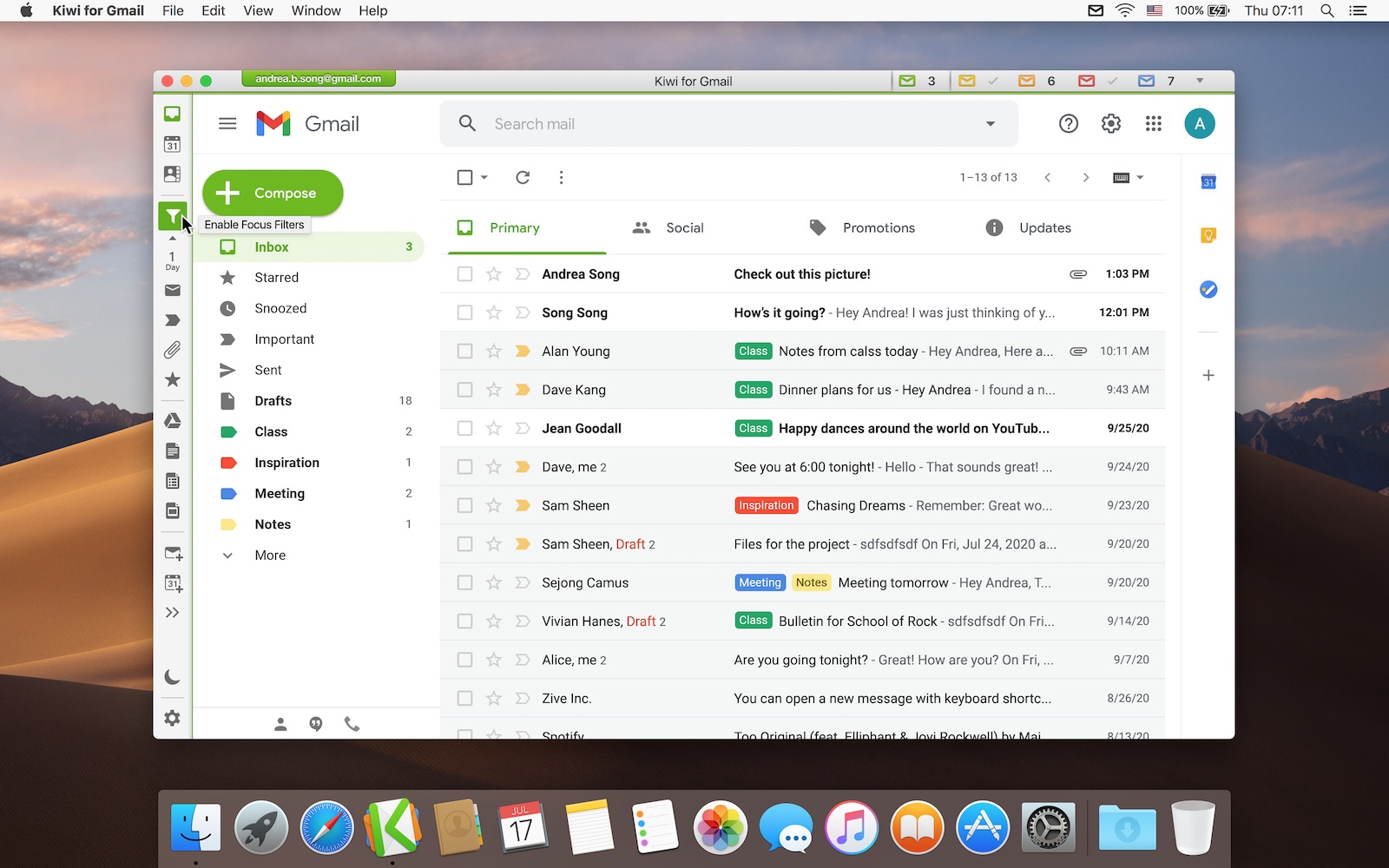1389x868 pixels.
Task: Click the Compose button
Action: click(273, 193)
